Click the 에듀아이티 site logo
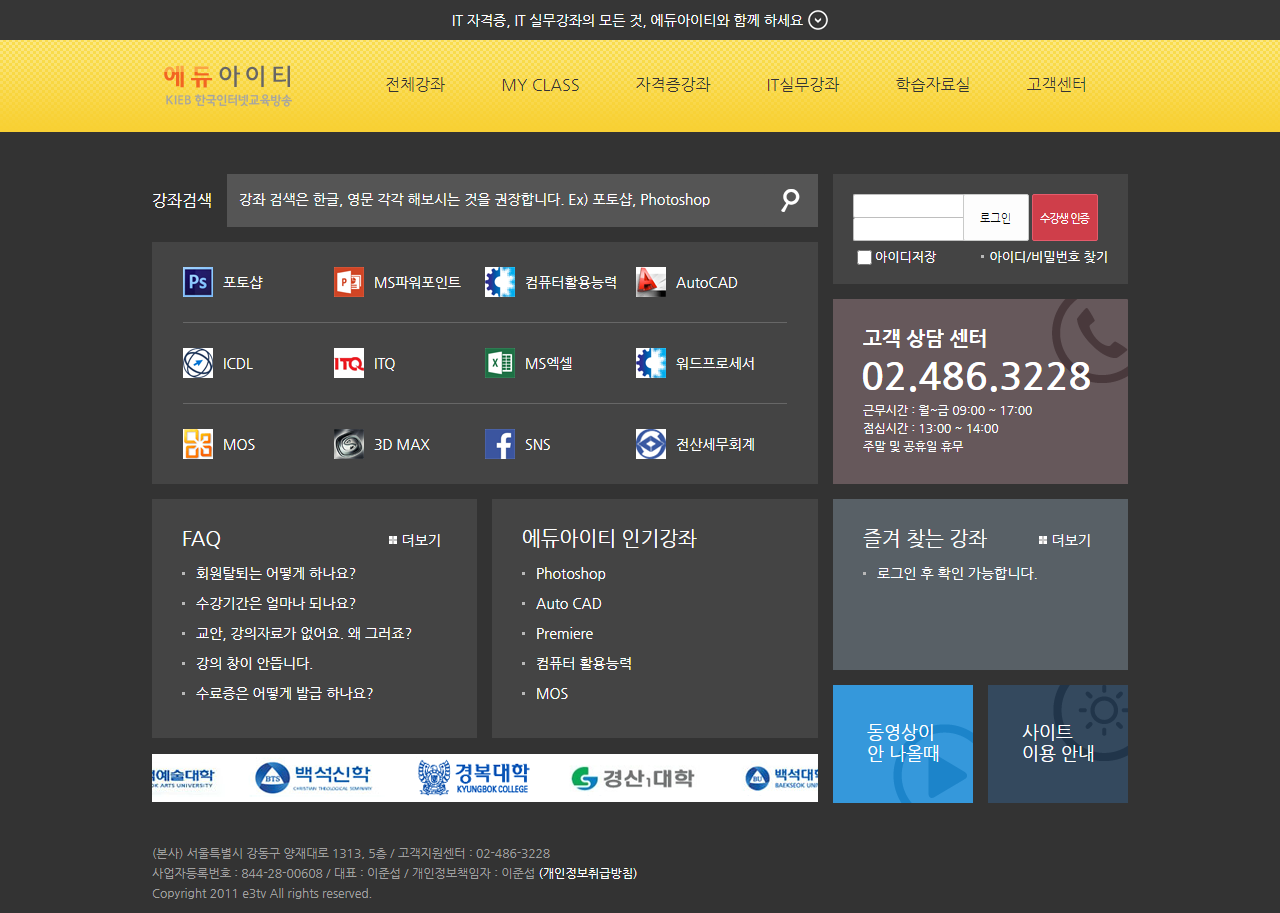The width and height of the screenshot is (1280, 913). coord(228,85)
